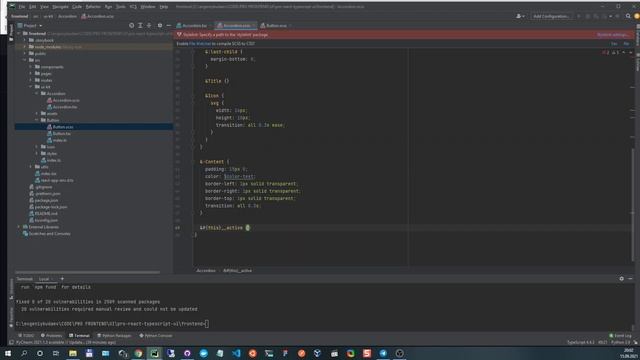
Task: Click the locate-opened-file target icon in Project panel
Action: [131, 25]
